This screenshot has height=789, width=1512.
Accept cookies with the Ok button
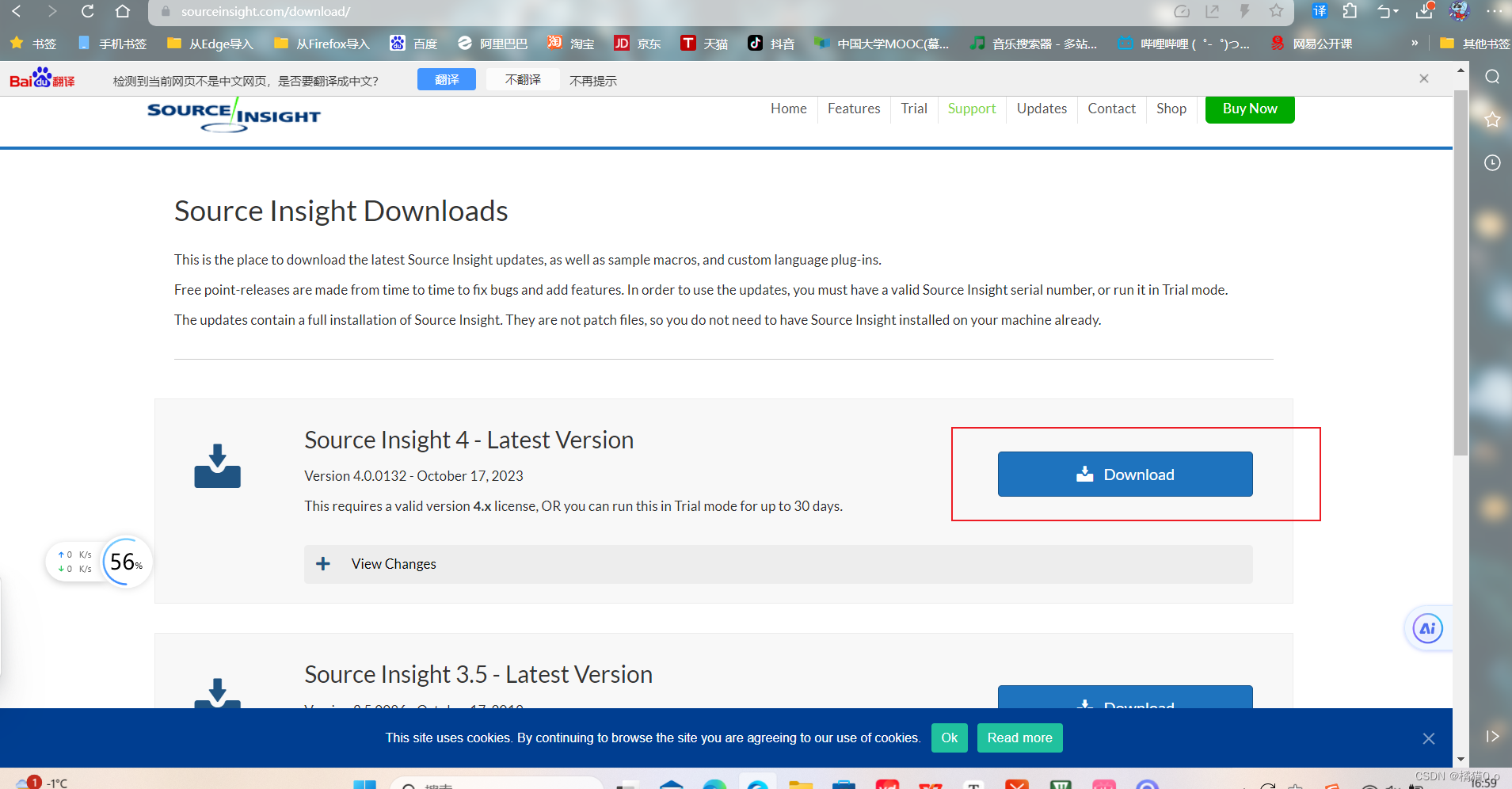(x=949, y=738)
